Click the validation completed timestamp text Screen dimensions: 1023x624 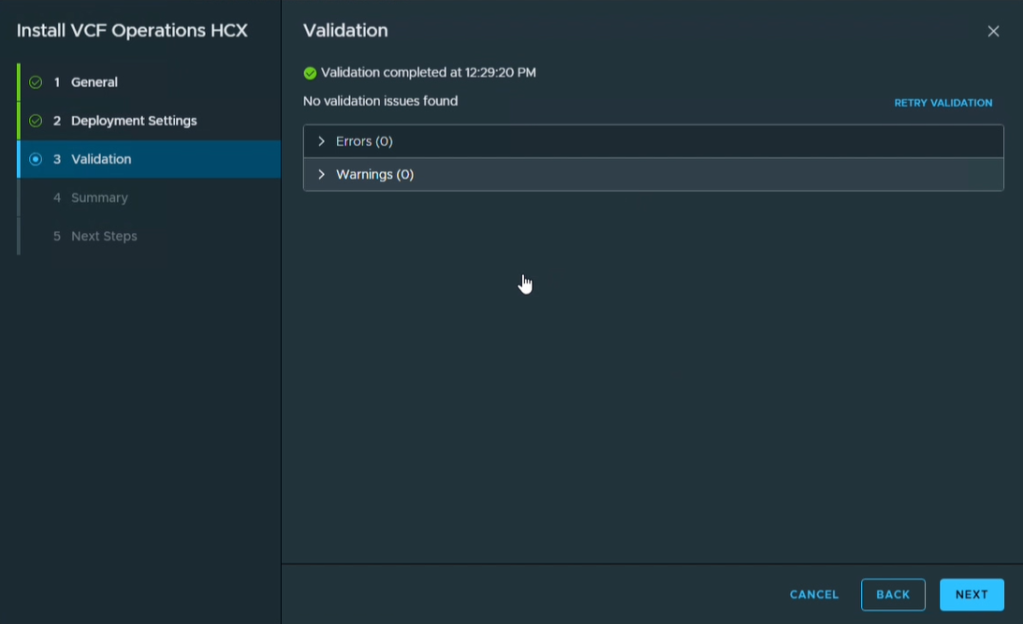[429, 72]
